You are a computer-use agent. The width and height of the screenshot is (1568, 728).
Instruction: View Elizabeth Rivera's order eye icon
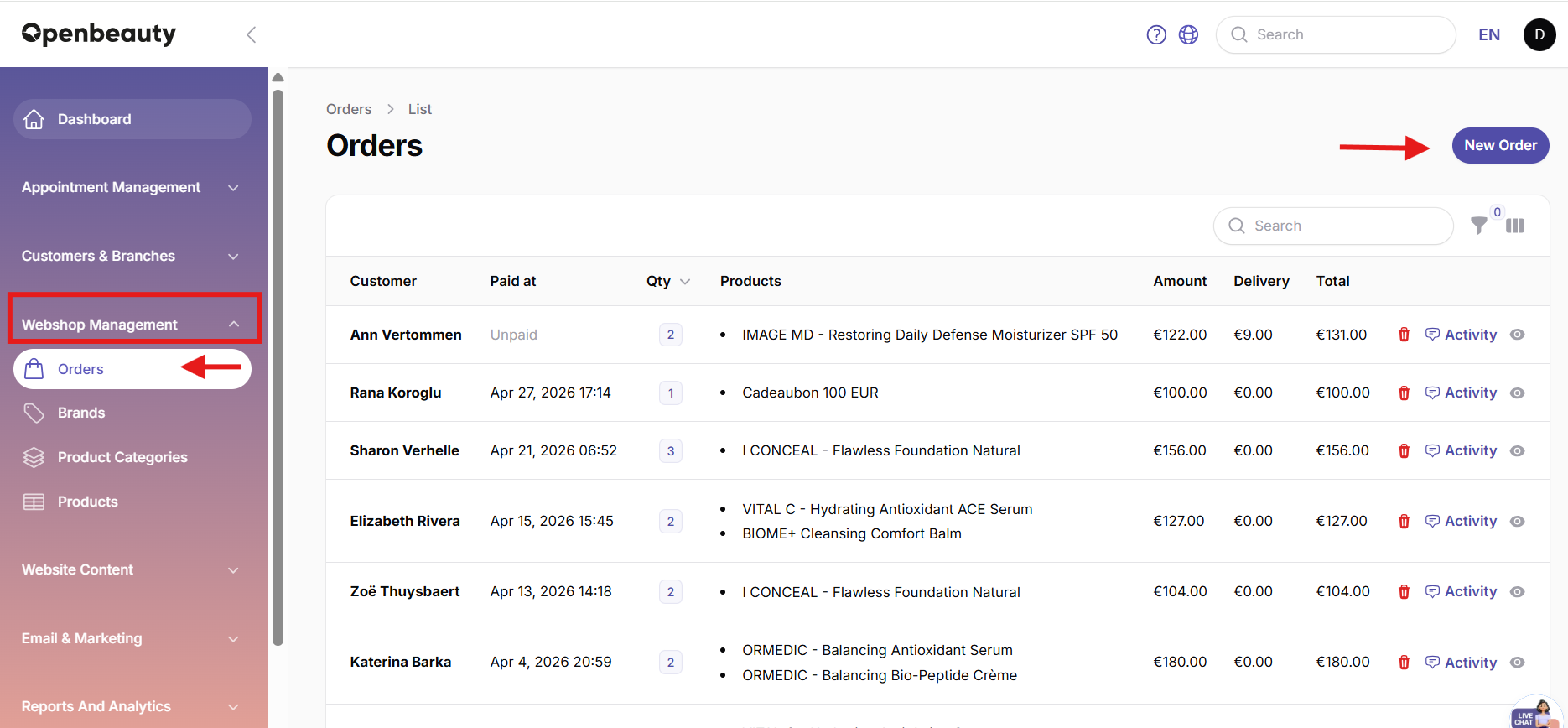click(x=1517, y=521)
